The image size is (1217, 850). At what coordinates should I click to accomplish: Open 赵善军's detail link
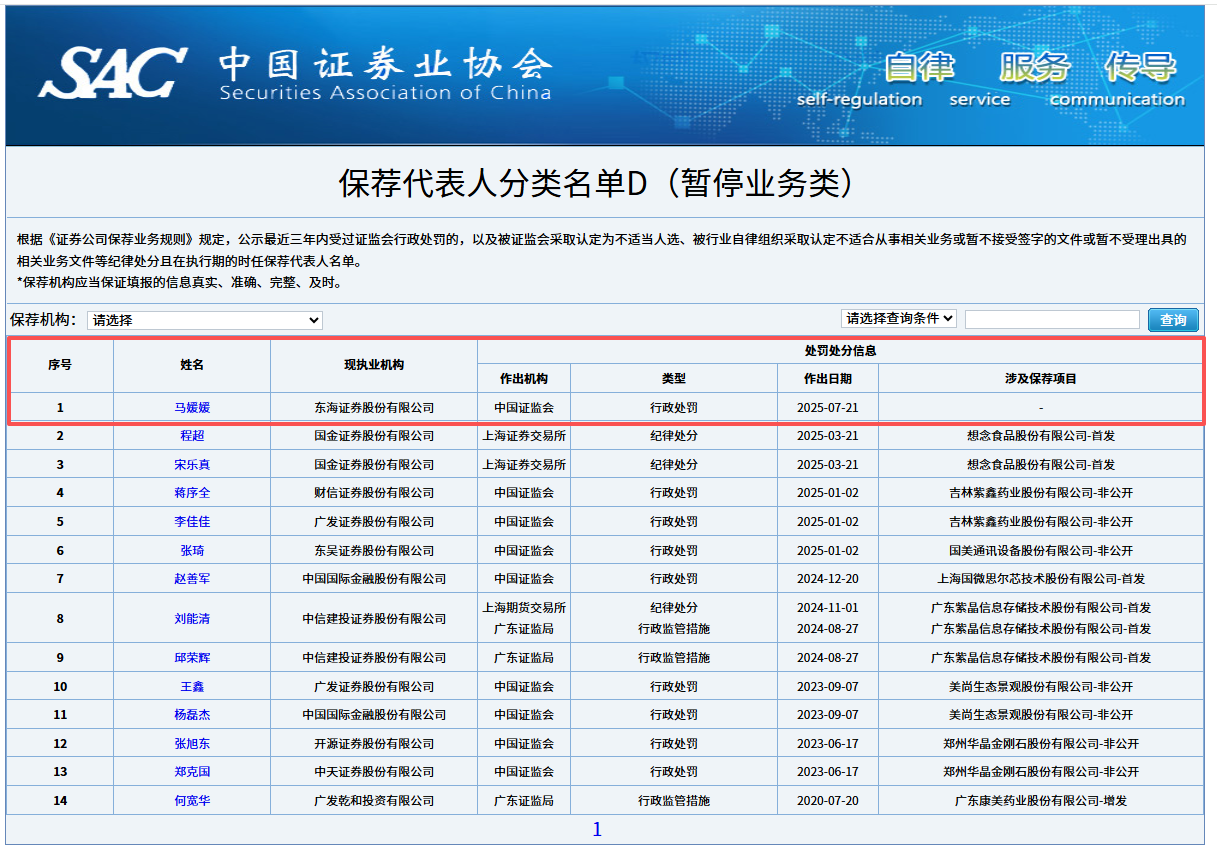point(192,579)
